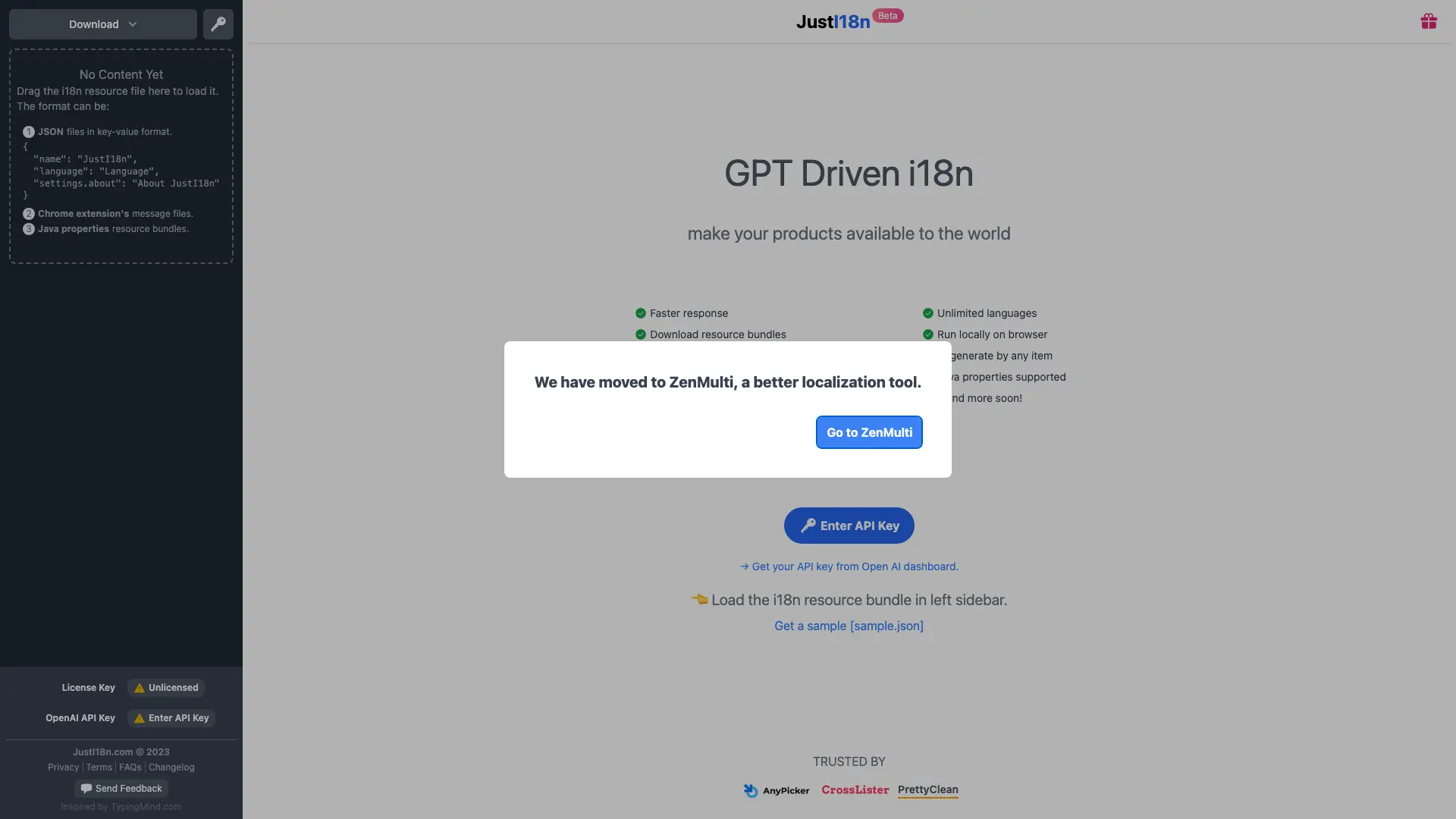Click the CrossLister logo
Screen dimensions: 1456x819
pos(855,790)
